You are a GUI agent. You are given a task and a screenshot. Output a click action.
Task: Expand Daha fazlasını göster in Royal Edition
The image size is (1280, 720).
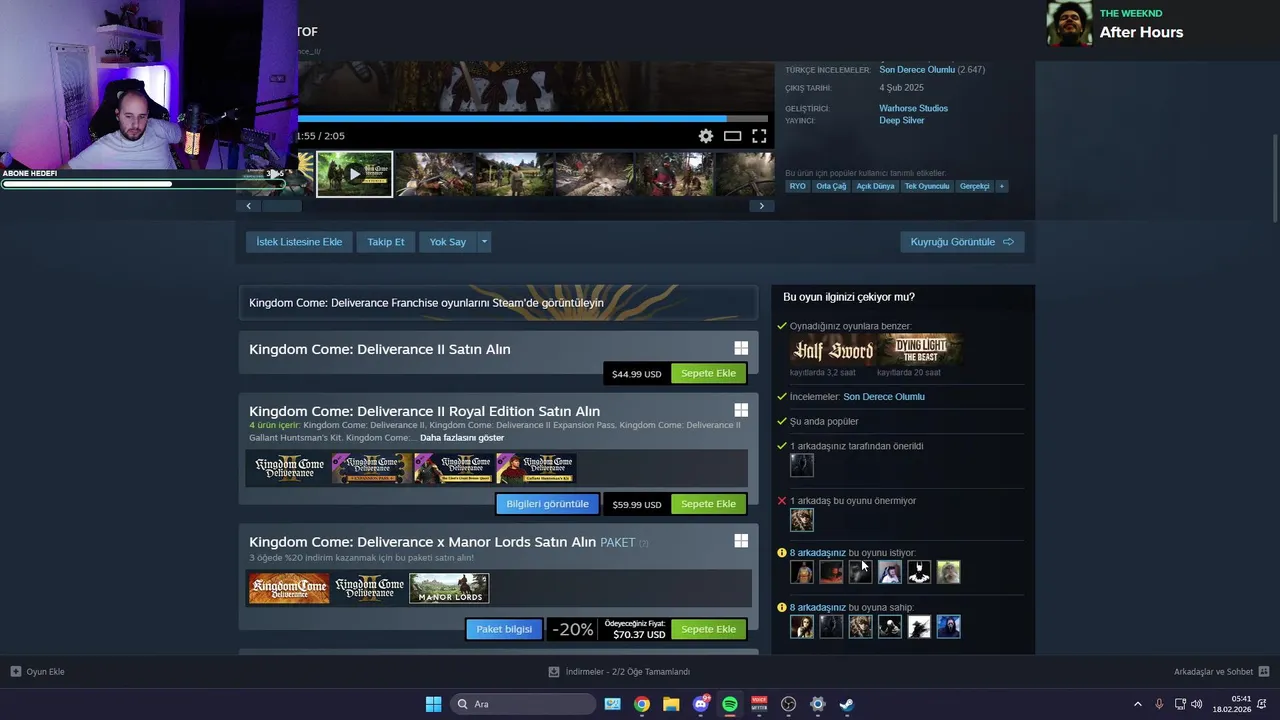[462, 438]
